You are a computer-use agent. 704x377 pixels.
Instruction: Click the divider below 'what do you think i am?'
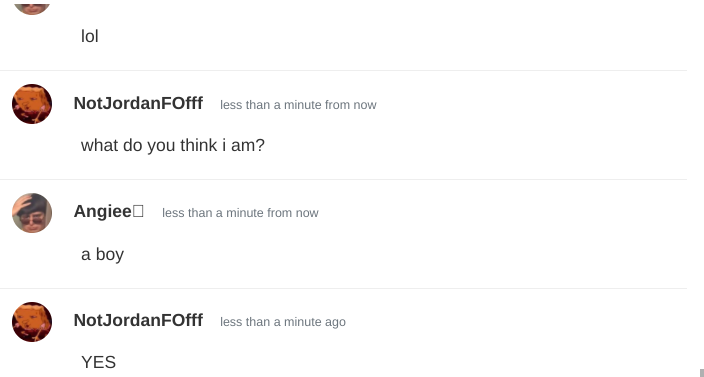[343, 180]
